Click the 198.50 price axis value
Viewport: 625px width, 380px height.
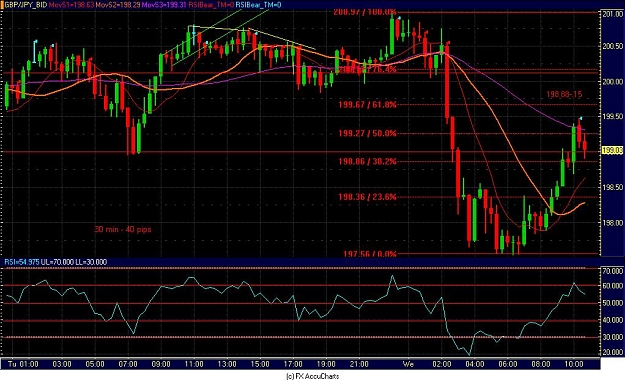(x=612, y=187)
